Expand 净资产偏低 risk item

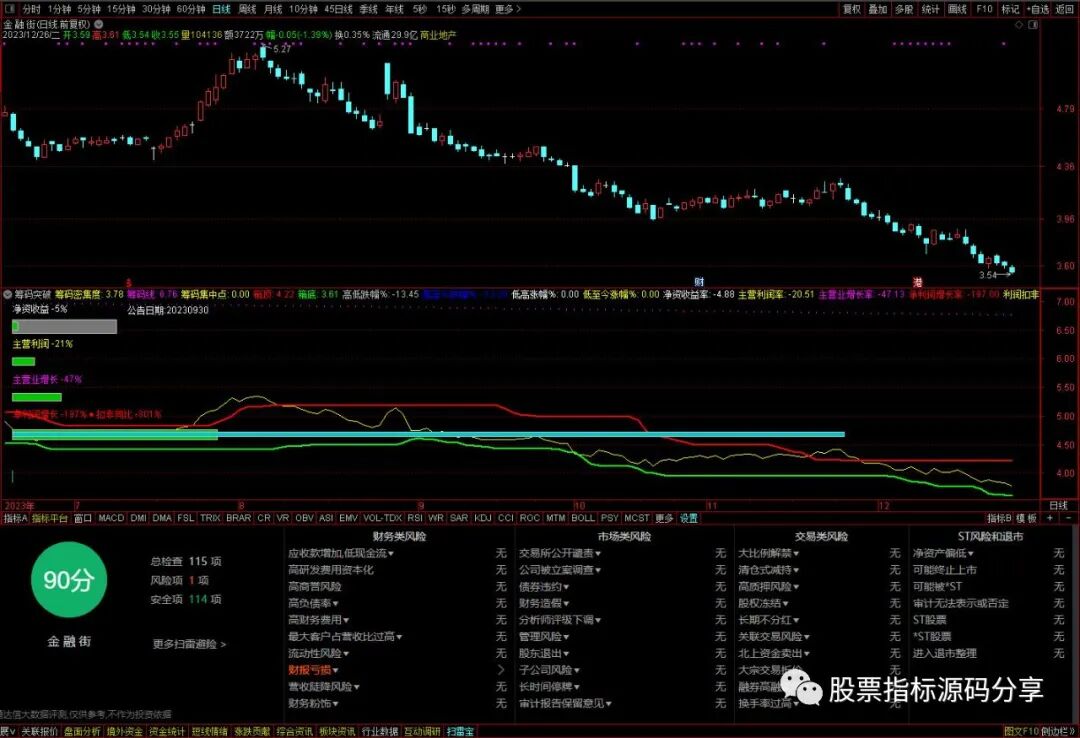(x=944, y=553)
